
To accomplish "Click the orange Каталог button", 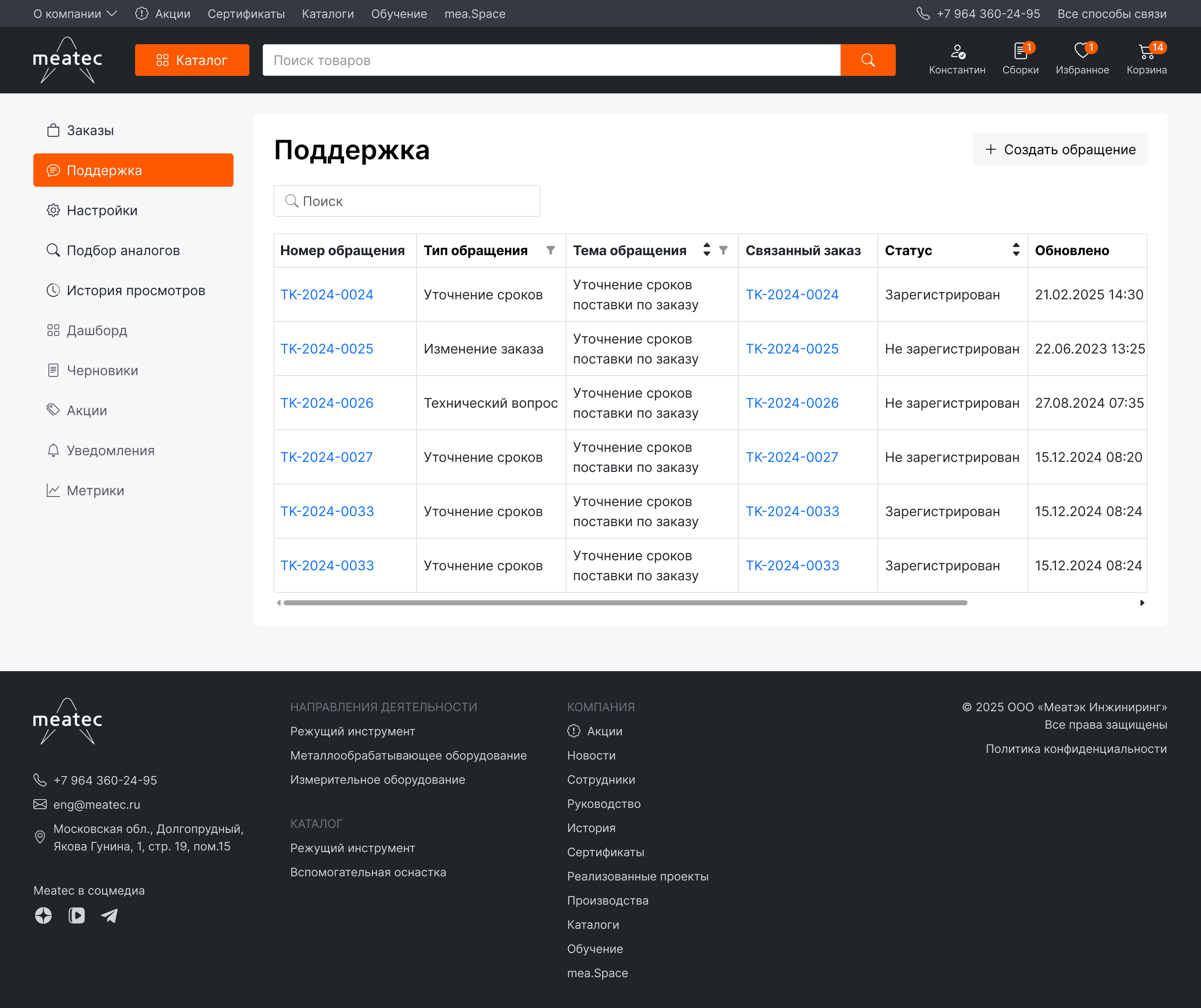I will (x=191, y=60).
